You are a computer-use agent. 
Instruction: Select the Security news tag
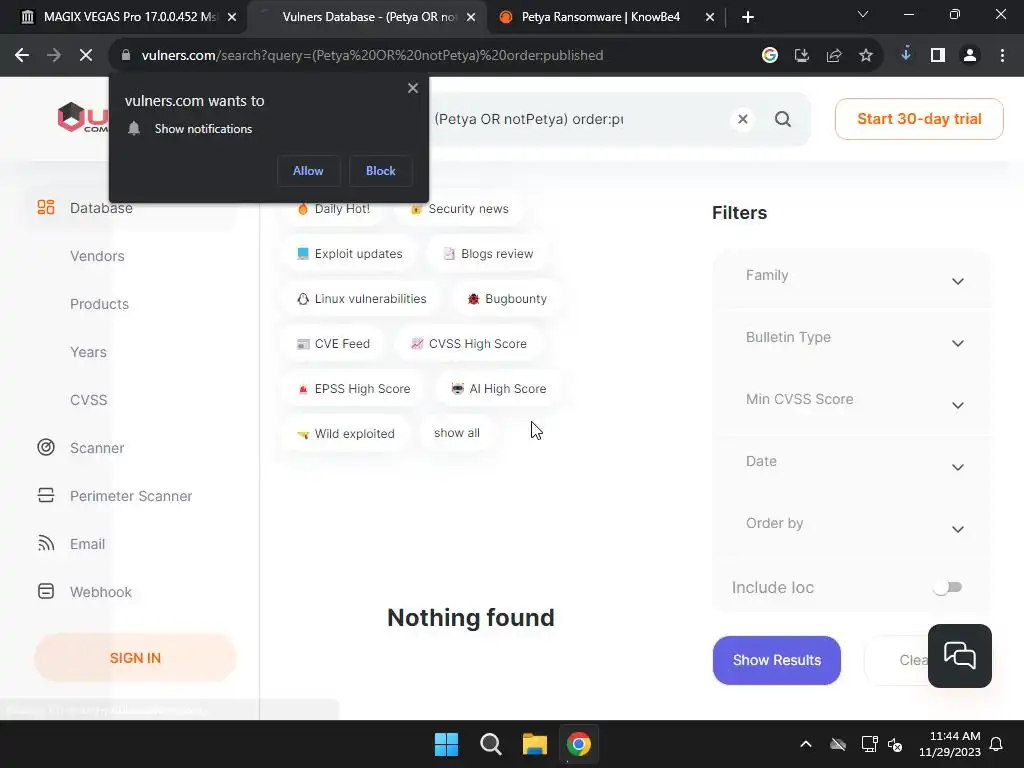(460, 209)
